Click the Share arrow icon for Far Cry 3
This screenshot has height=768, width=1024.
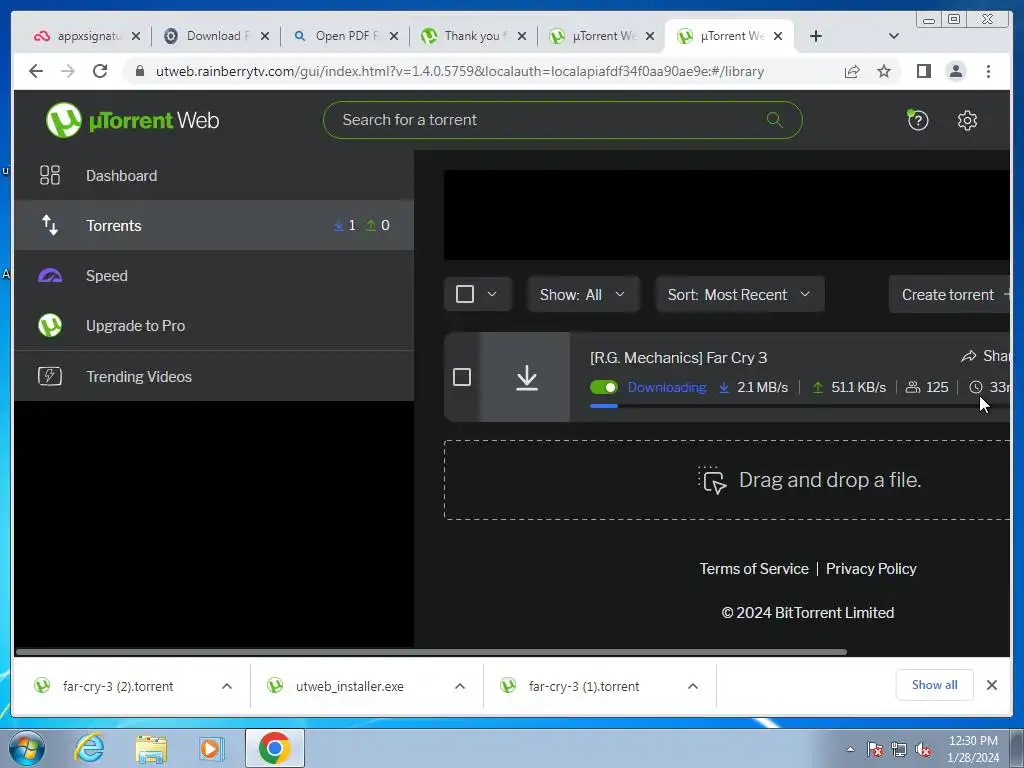968,356
